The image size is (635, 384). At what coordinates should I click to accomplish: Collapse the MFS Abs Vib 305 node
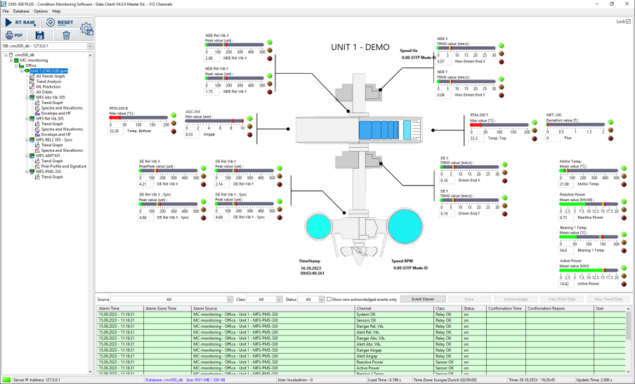pyautogui.click(x=27, y=97)
